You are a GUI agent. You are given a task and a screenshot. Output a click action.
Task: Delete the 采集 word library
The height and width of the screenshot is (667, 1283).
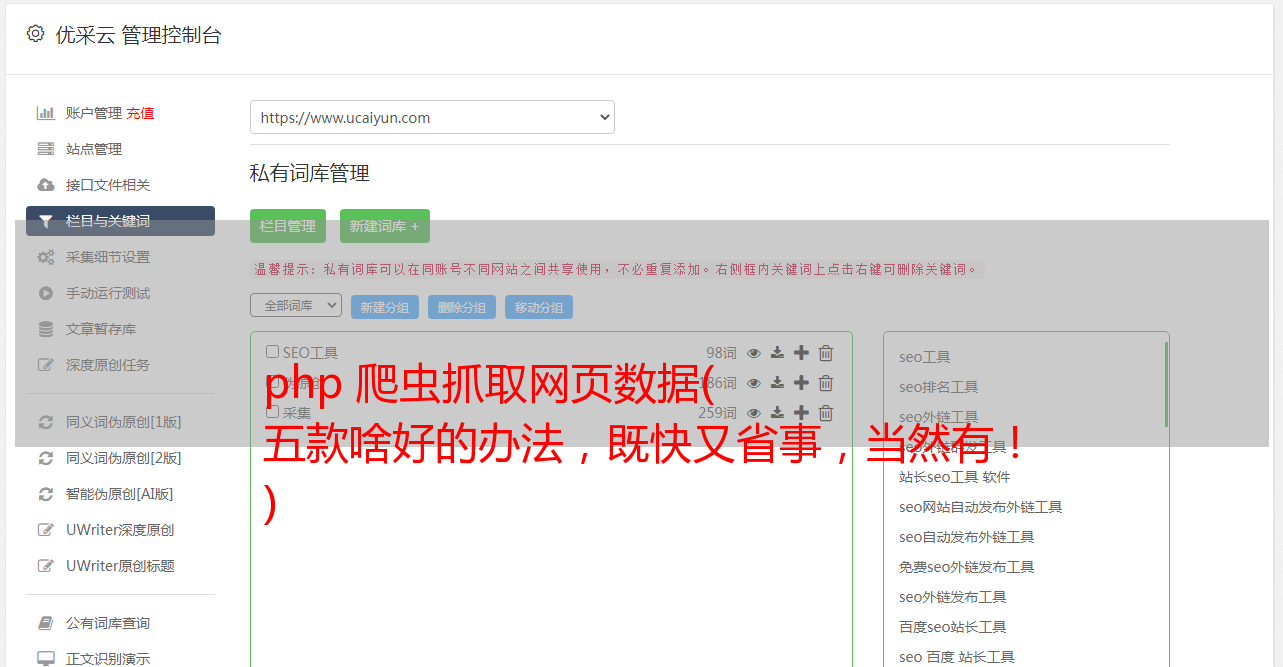coord(826,413)
